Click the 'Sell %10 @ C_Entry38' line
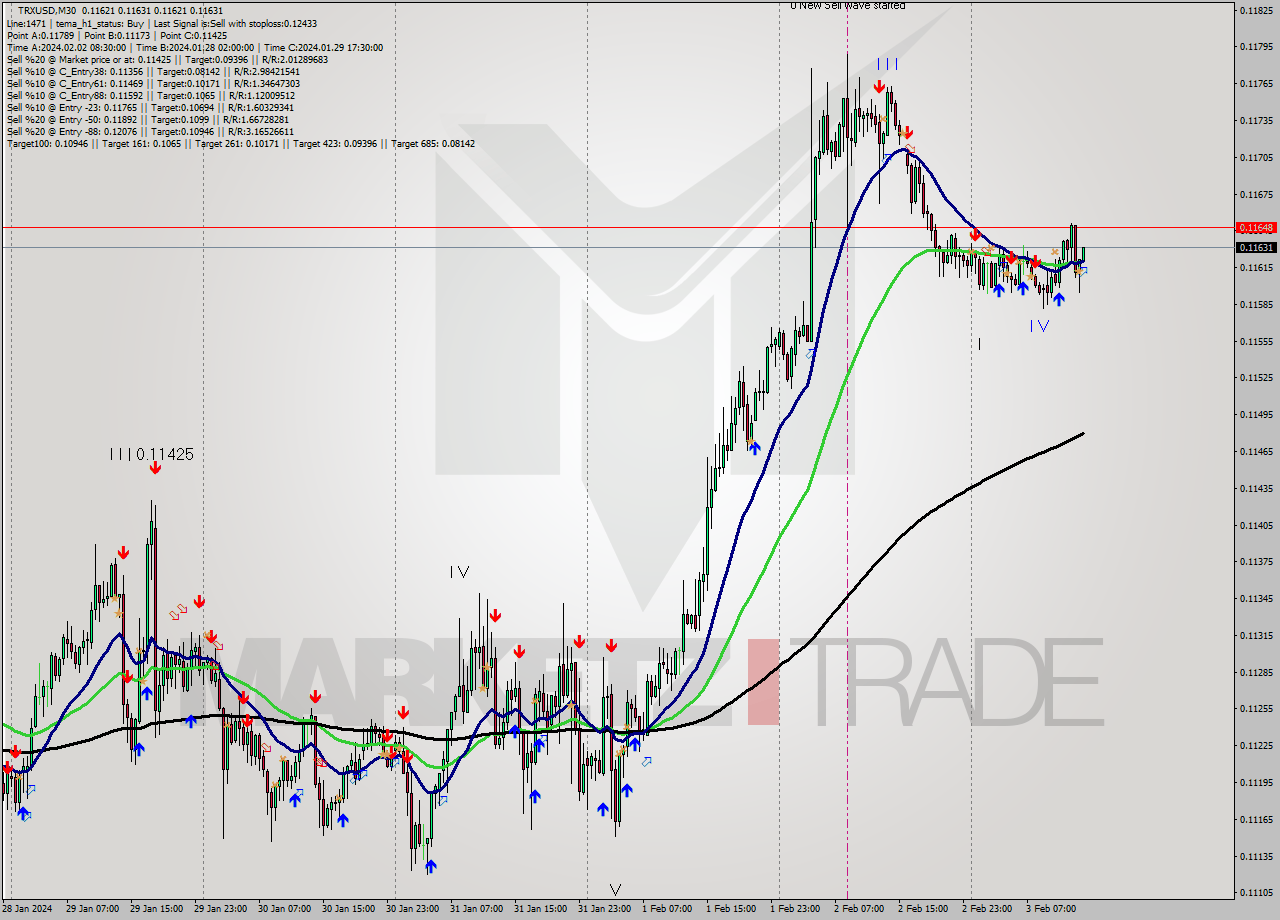Image resolution: width=1280 pixels, height=920 pixels. pyautogui.click(x=153, y=71)
